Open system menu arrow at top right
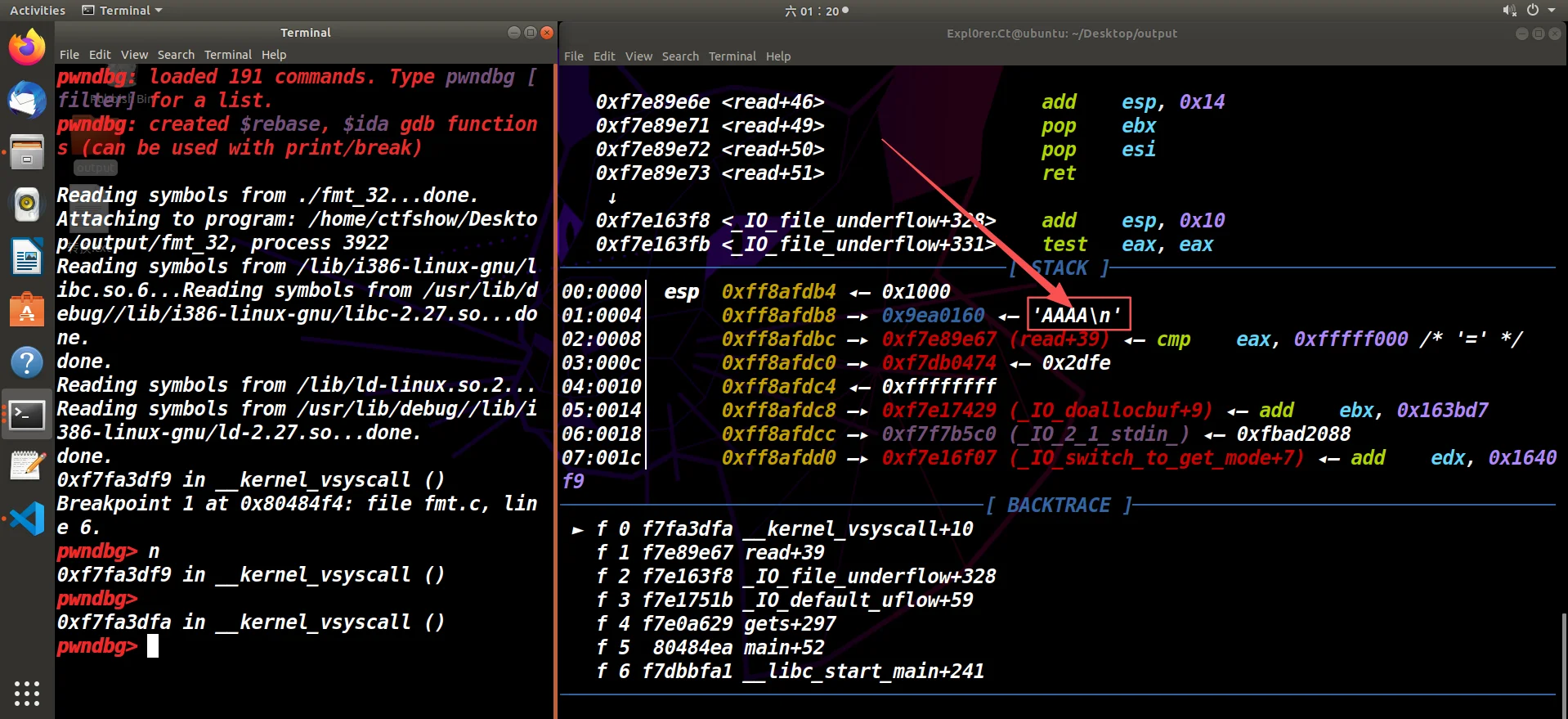 [x=1552, y=11]
